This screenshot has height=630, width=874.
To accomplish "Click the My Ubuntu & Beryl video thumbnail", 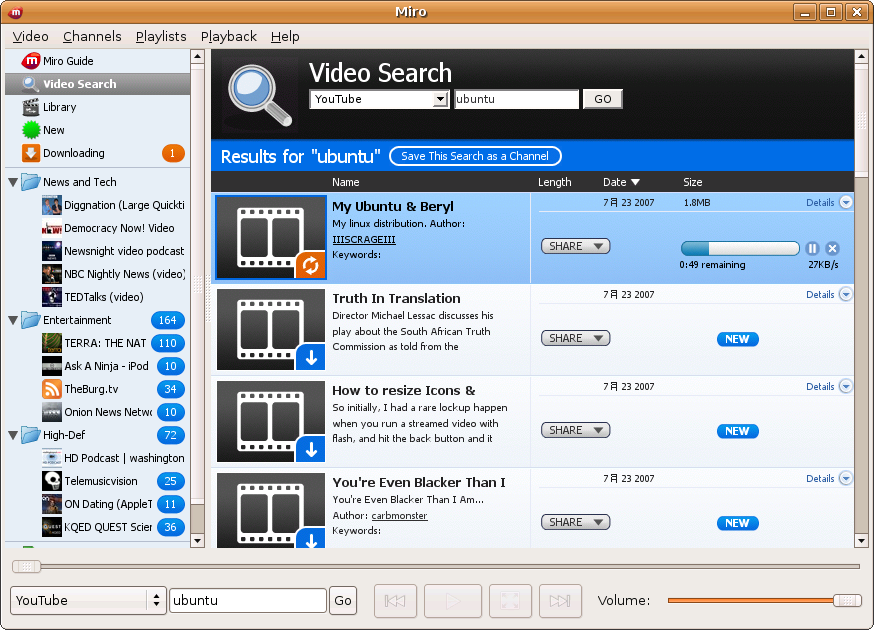I will [271, 237].
